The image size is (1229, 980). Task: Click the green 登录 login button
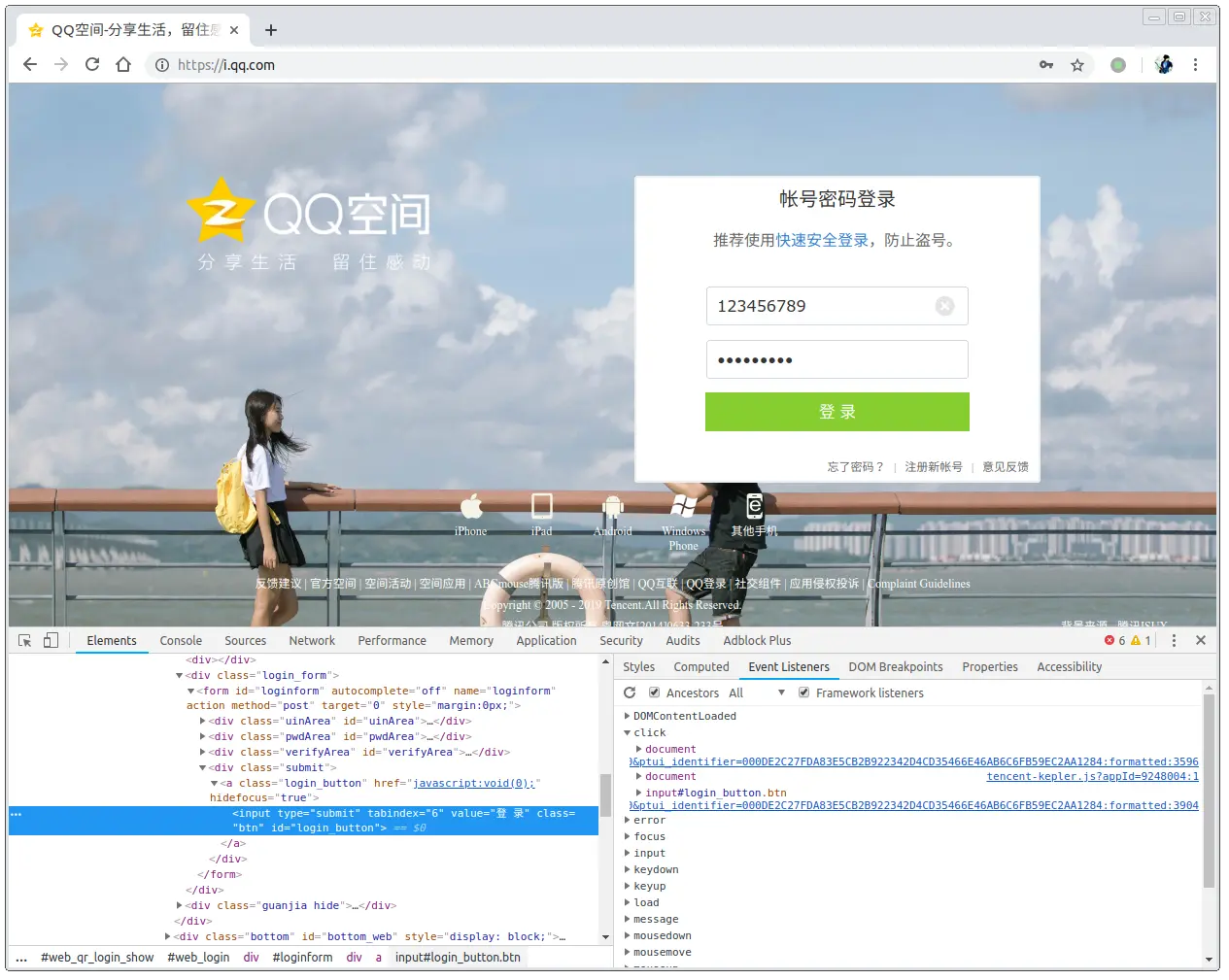point(837,412)
